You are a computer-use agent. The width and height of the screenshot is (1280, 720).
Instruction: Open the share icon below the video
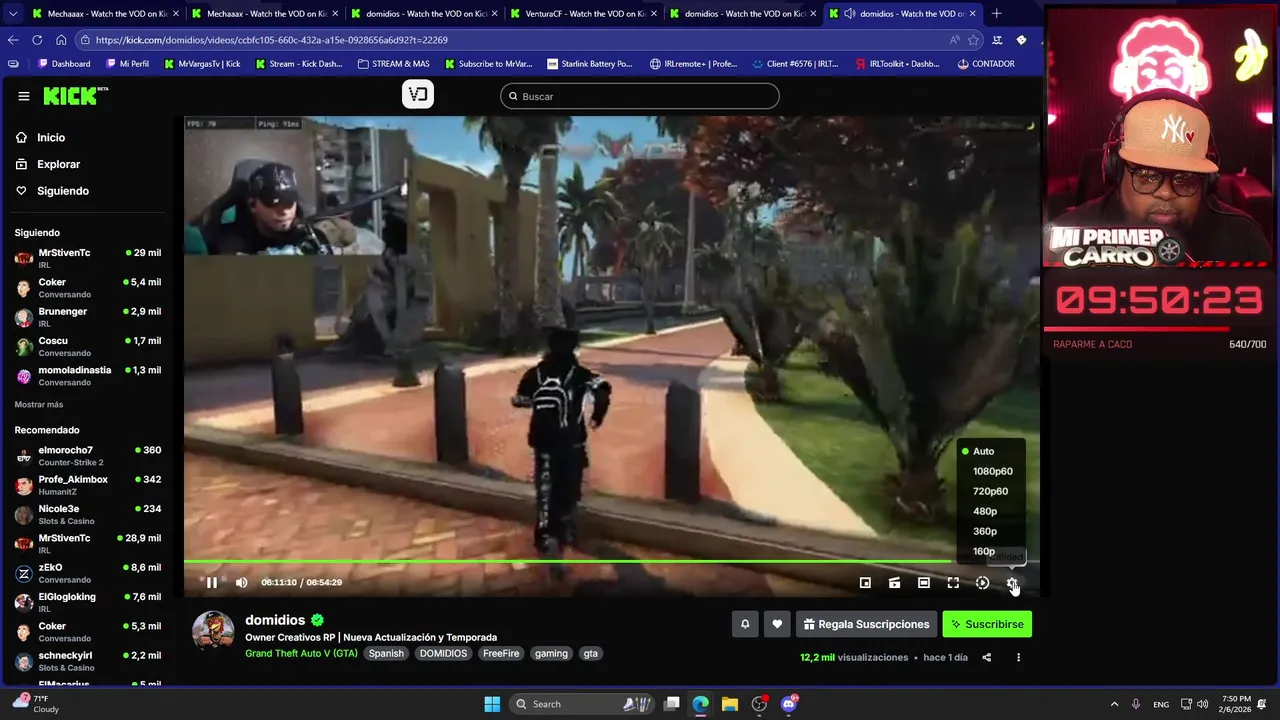click(x=986, y=657)
